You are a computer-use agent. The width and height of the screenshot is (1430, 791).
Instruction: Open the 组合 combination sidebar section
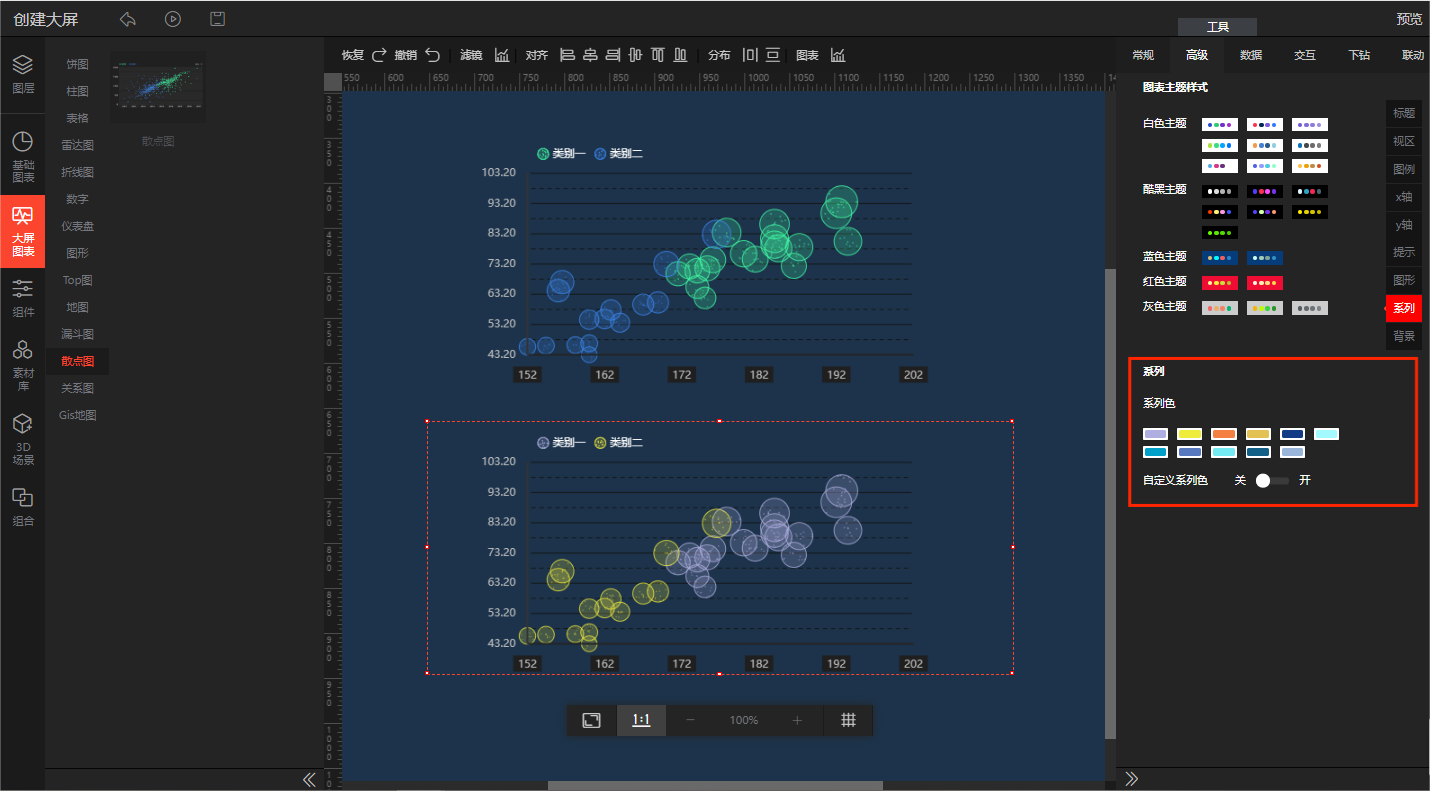click(x=22, y=507)
